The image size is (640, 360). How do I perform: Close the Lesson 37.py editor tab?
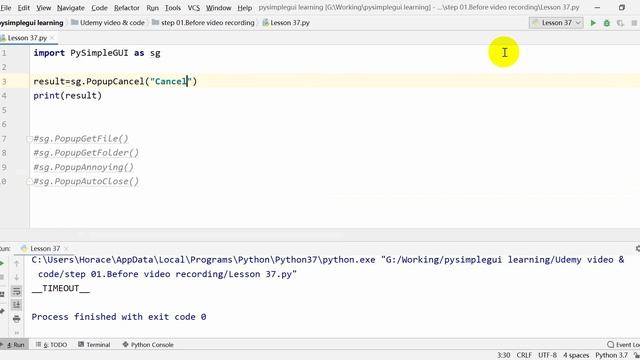(x=52, y=38)
